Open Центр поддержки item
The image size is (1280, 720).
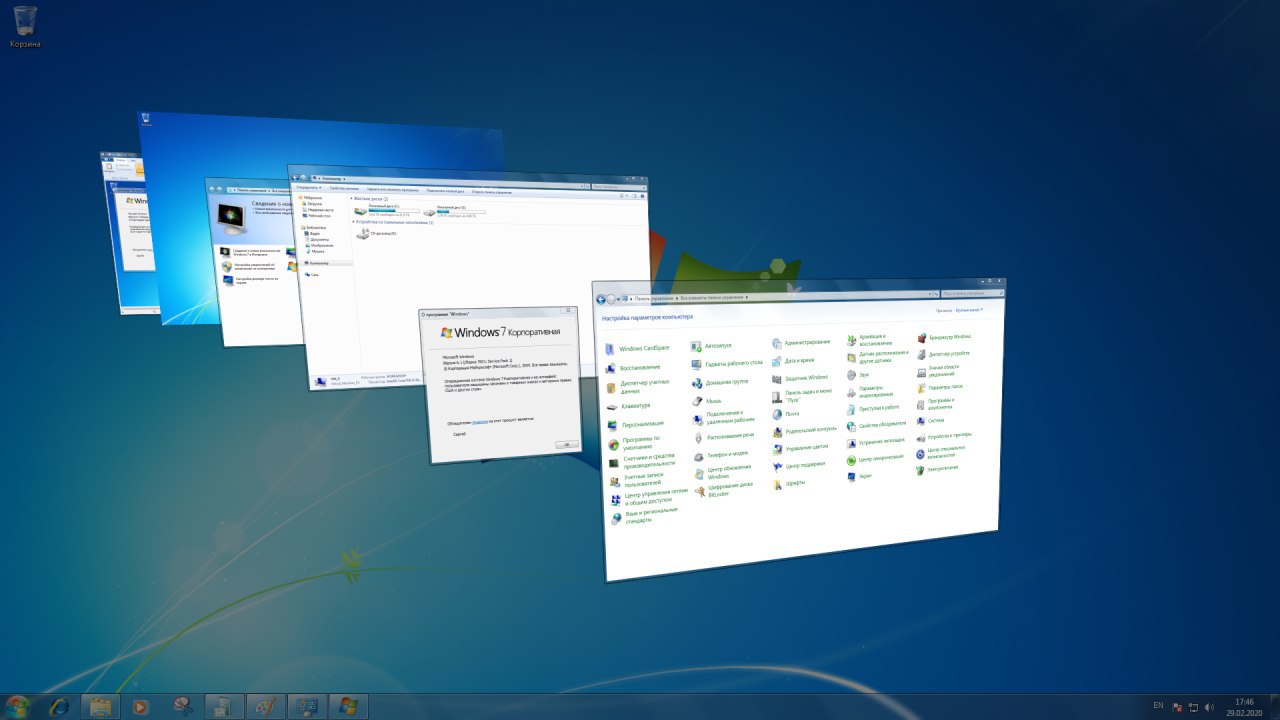click(799, 466)
